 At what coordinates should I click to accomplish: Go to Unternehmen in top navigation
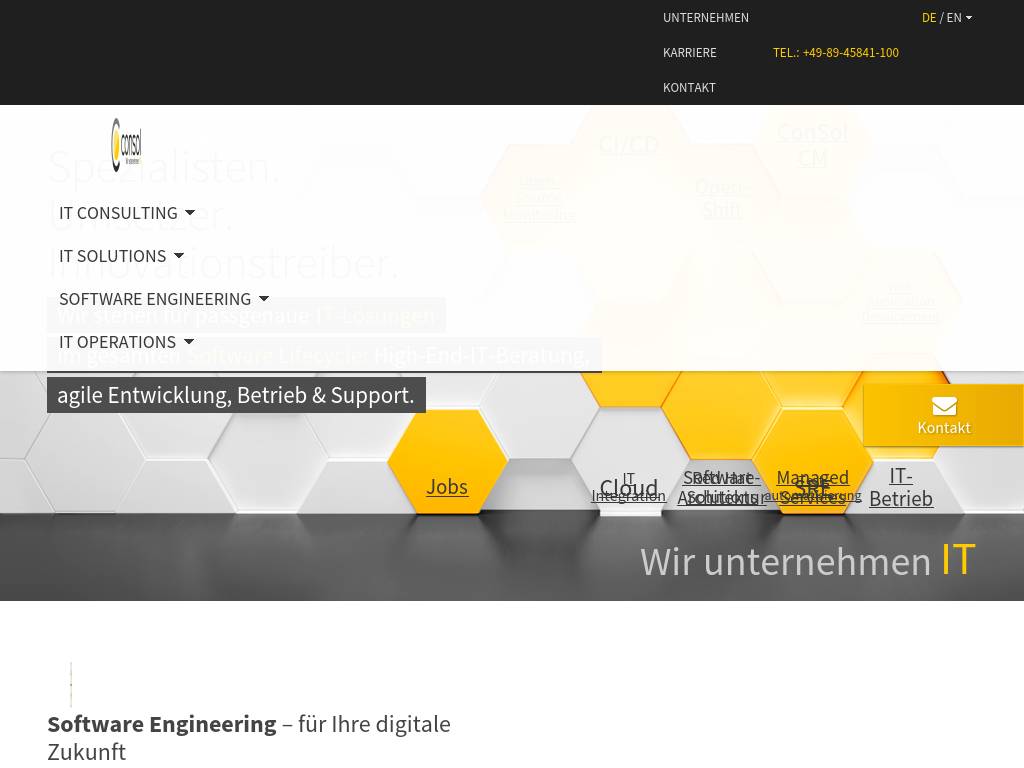pos(705,18)
